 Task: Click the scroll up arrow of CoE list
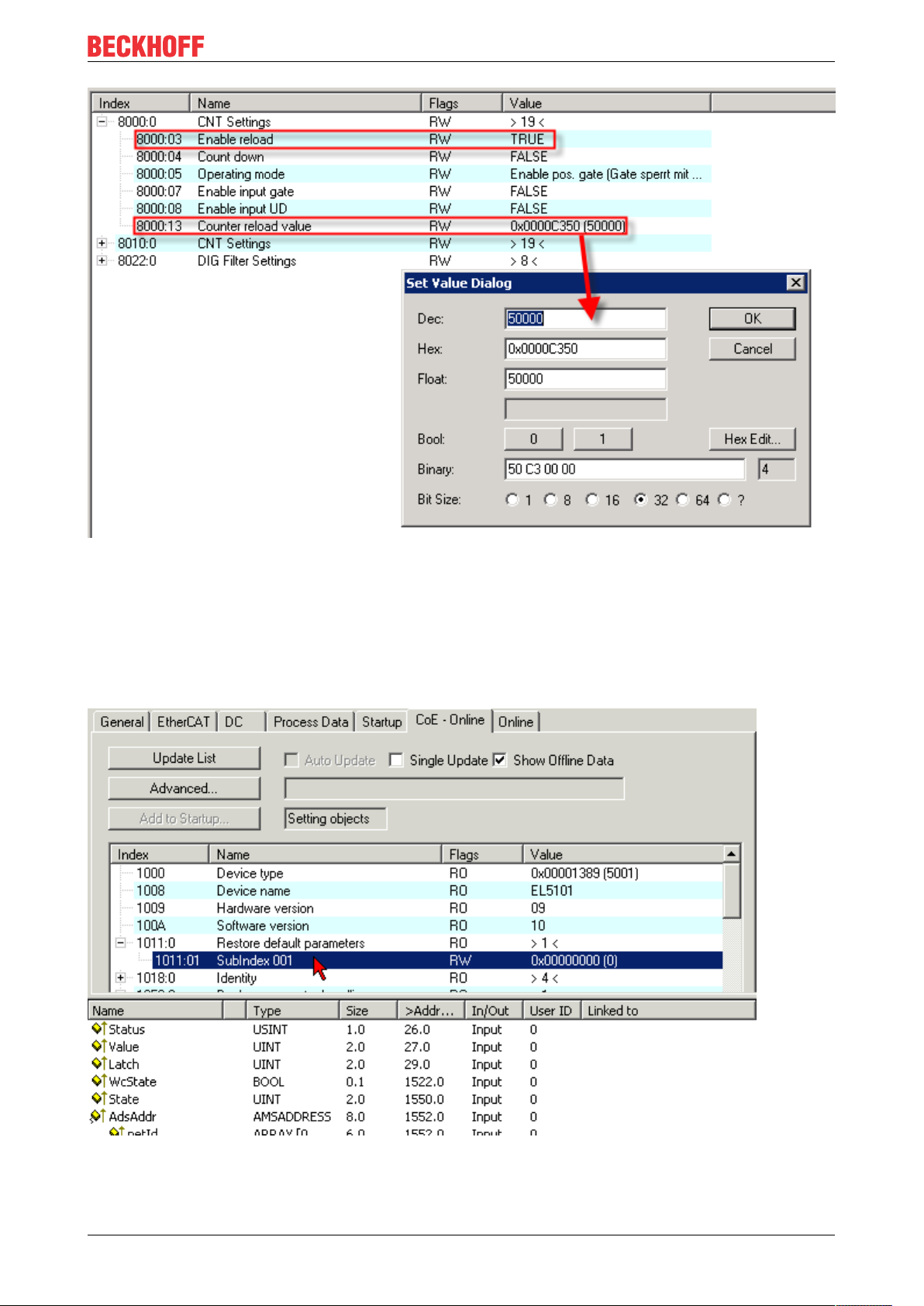pyautogui.click(x=732, y=853)
